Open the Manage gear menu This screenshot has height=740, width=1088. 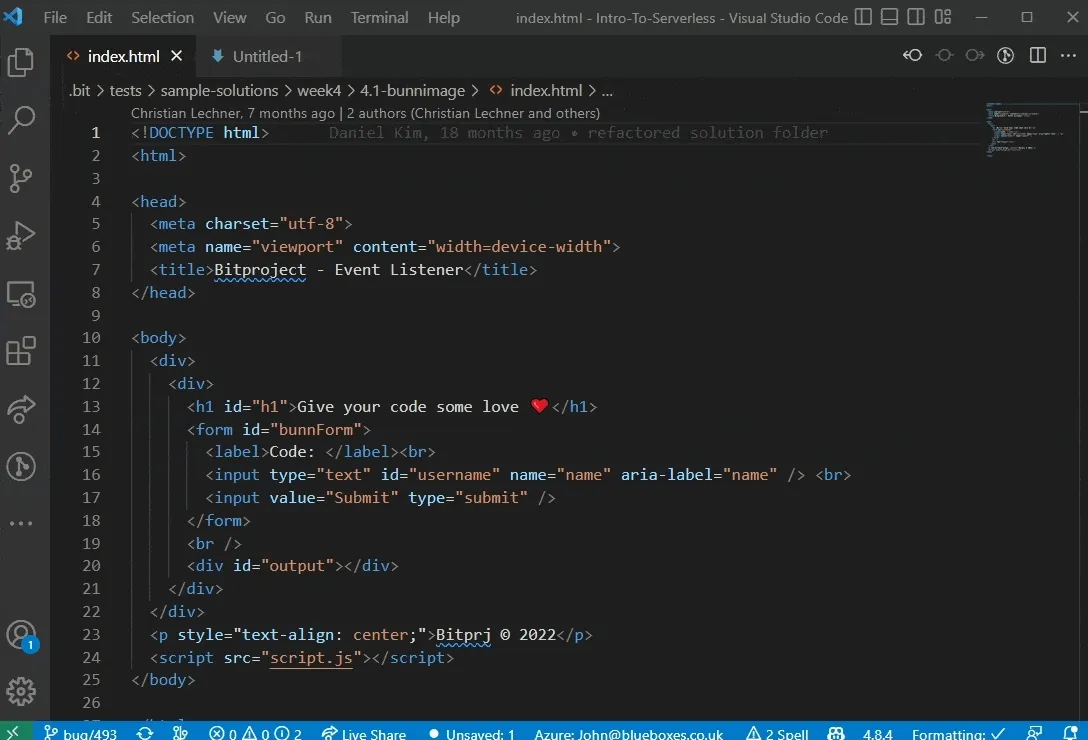click(x=21, y=691)
